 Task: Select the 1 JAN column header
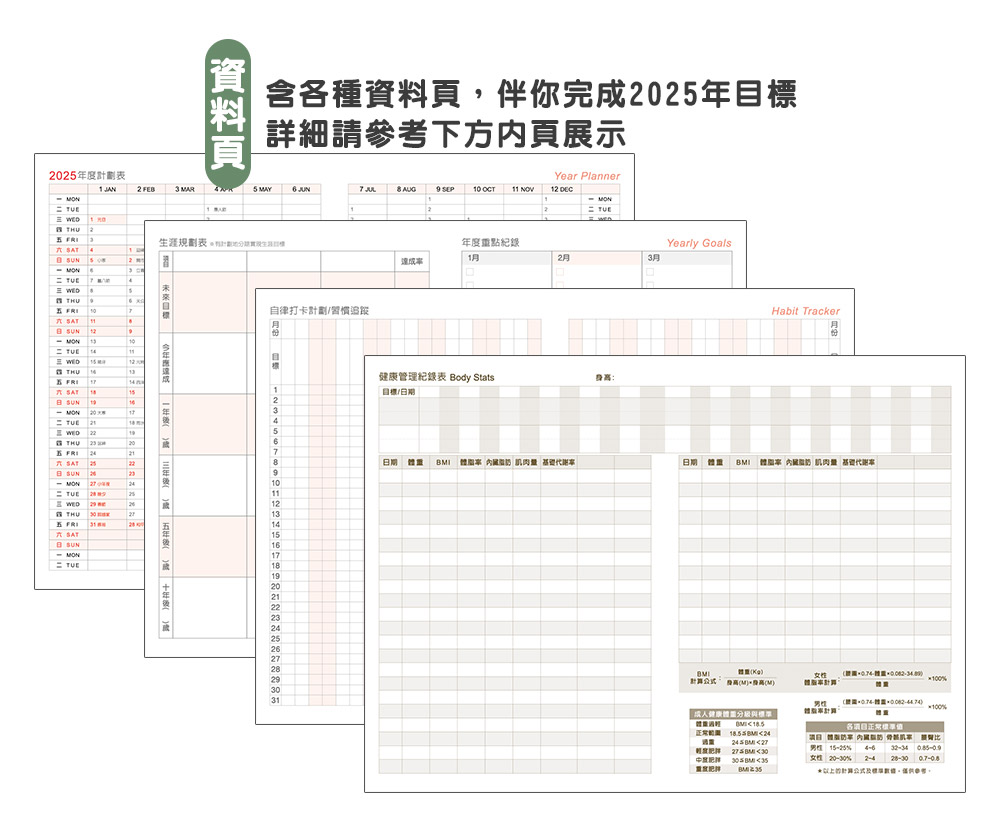tap(107, 189)
